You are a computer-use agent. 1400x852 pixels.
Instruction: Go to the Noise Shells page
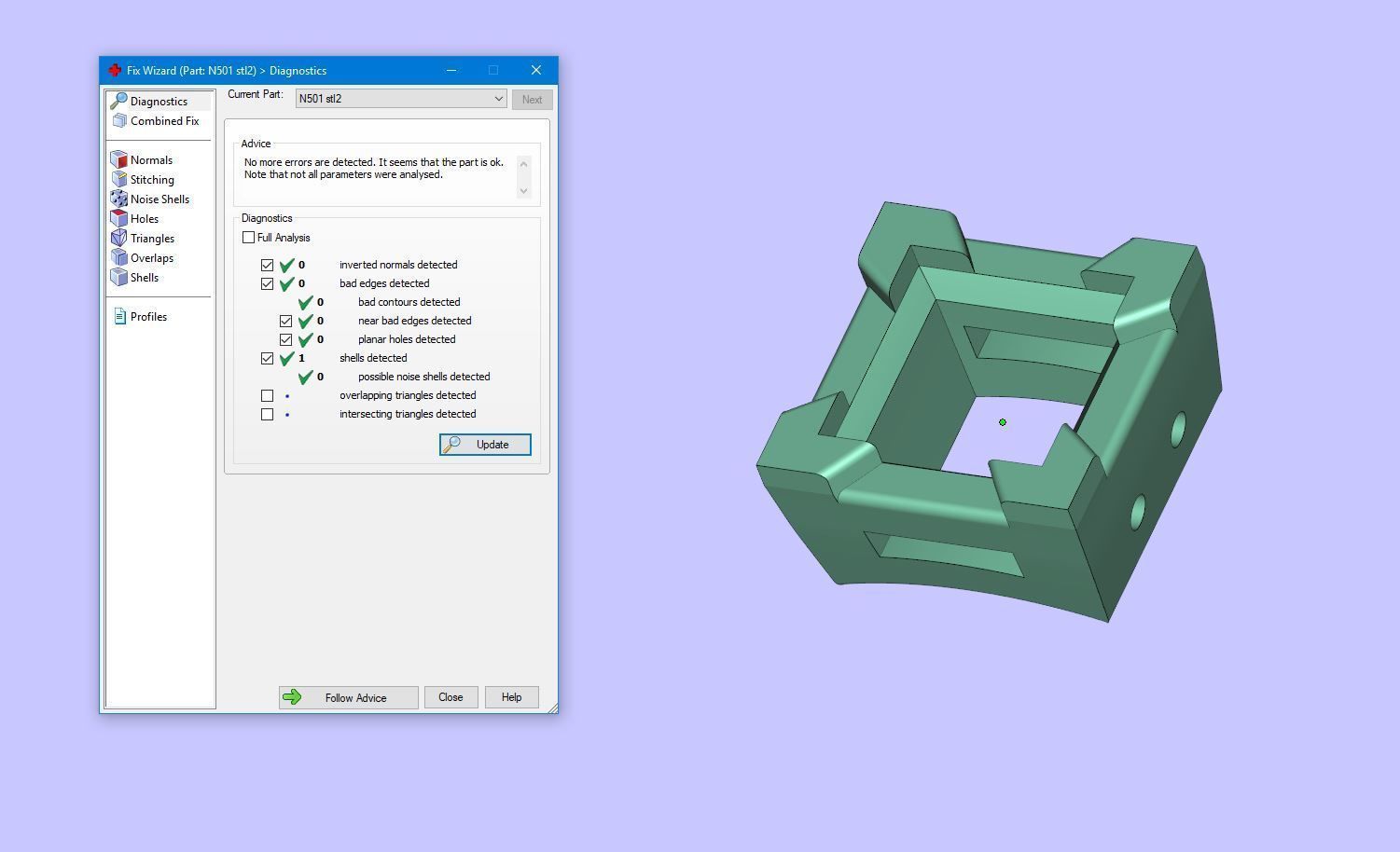coord(159,199)
